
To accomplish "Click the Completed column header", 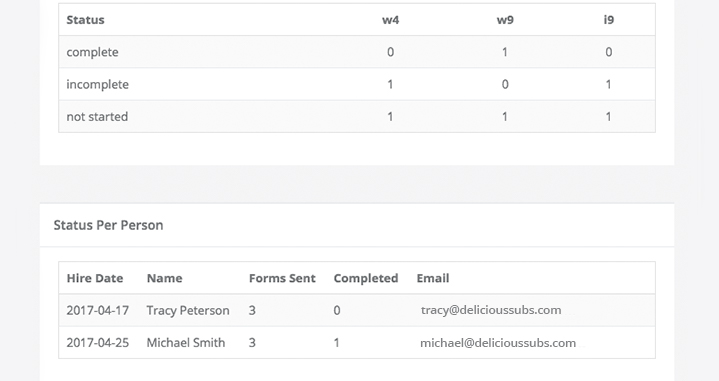I will pyautogui.click(x=365, y=278).
